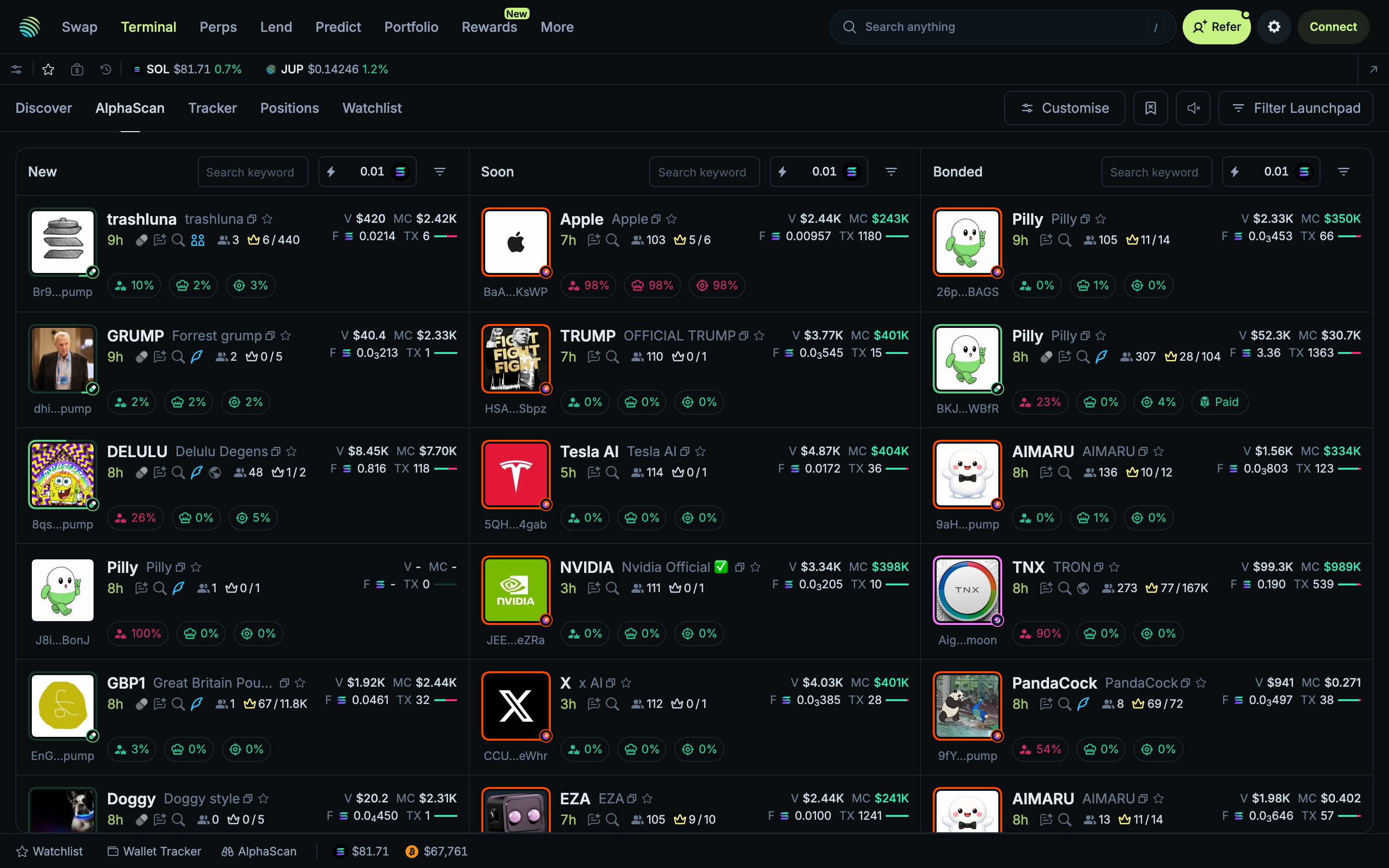Viewport: 1389px width, 868px height.
Task: Switch to the Tracker tab
Action: [x=212, y=108]
